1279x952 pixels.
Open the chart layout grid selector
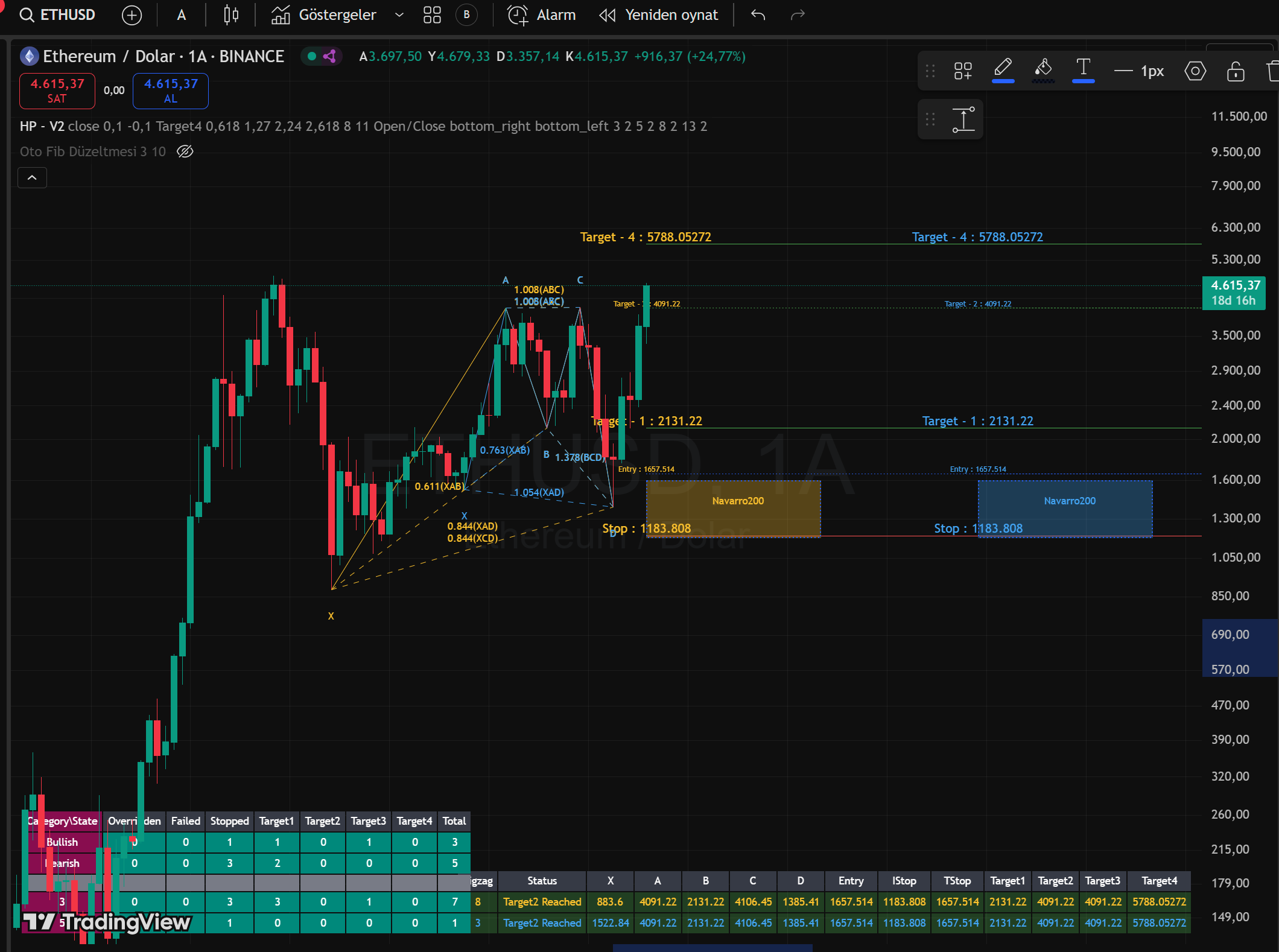[x=432, y=15]
